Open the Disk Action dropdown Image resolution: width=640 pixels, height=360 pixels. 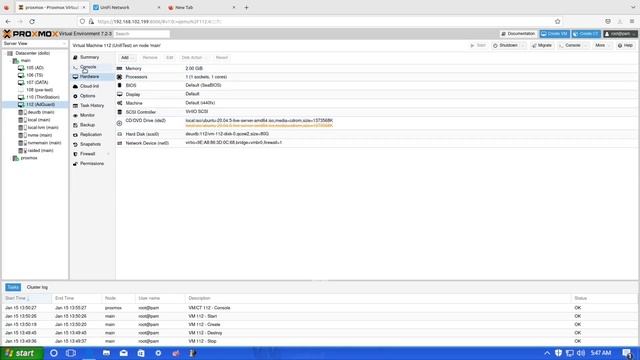click(194, 58)
